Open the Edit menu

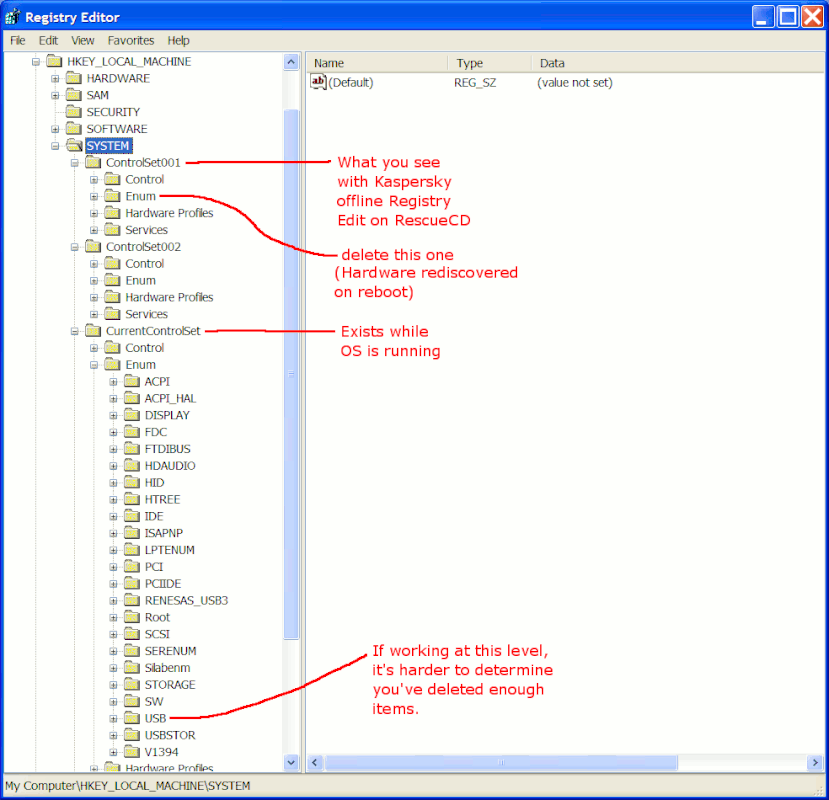(x=48, y=41)
